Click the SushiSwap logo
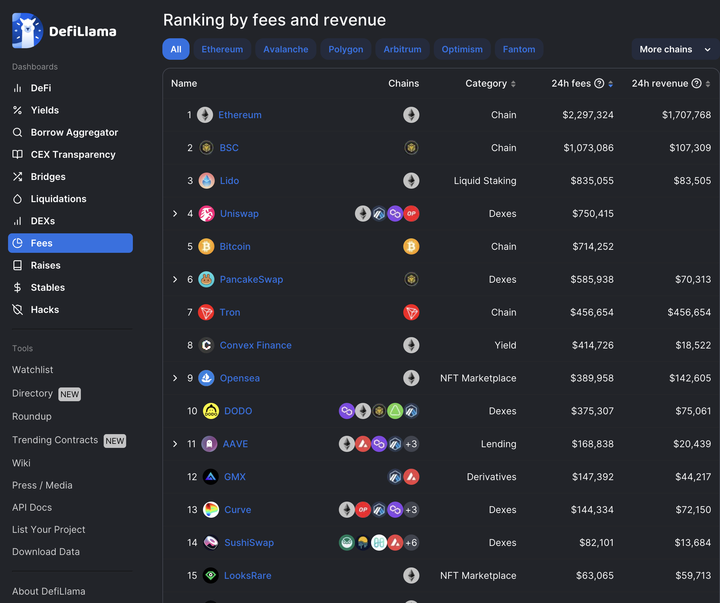Viewport: 720px width, 603px height. [x=211, y=543]
